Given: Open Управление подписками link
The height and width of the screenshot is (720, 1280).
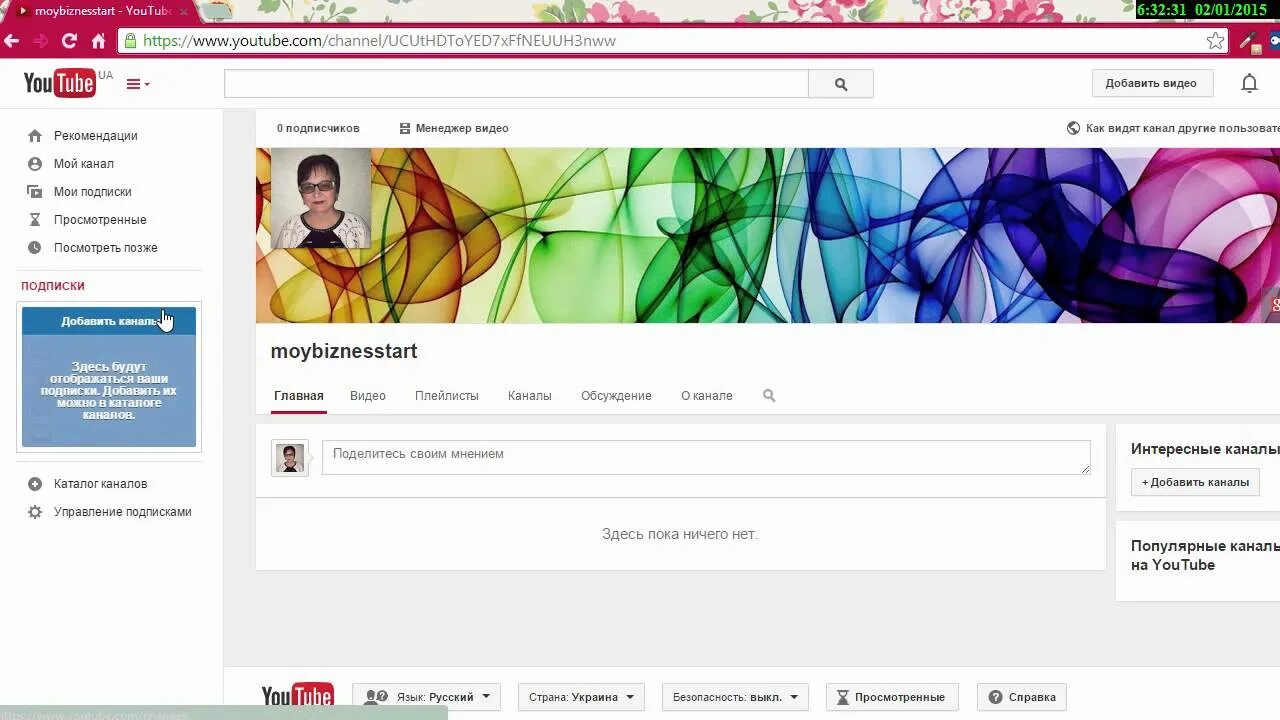Looking at the screenshot, I should click(x=123, y=512).
